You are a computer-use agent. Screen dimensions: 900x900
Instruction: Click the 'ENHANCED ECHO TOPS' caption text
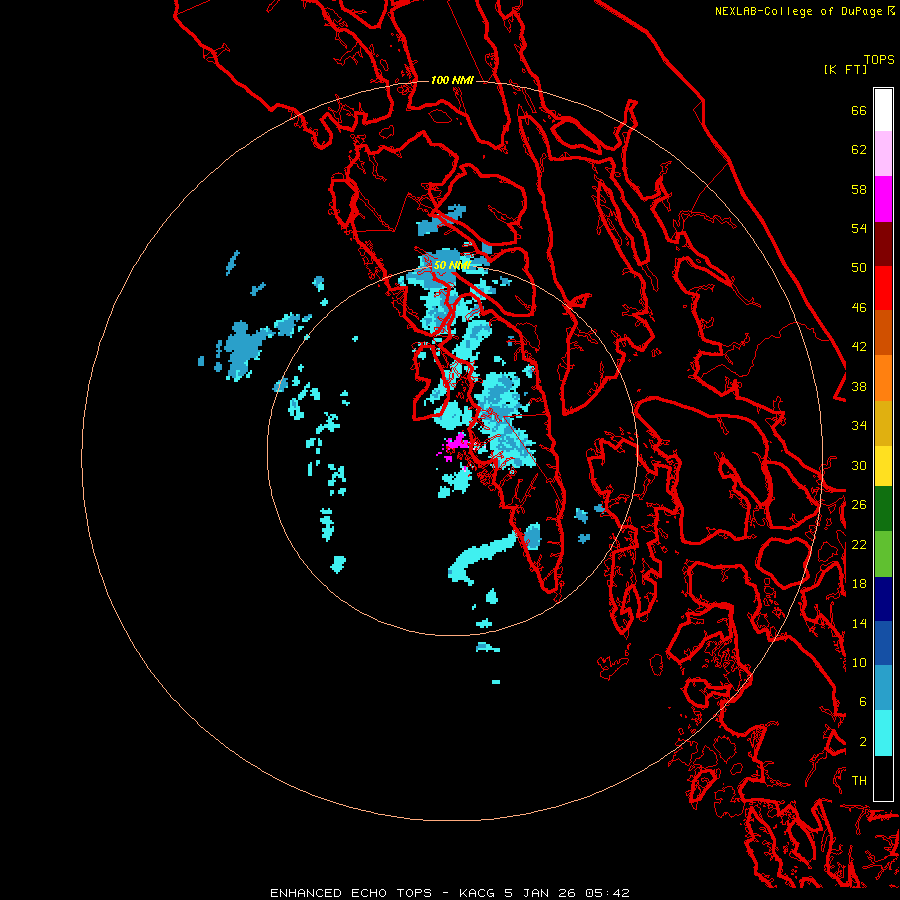(351, 893)
